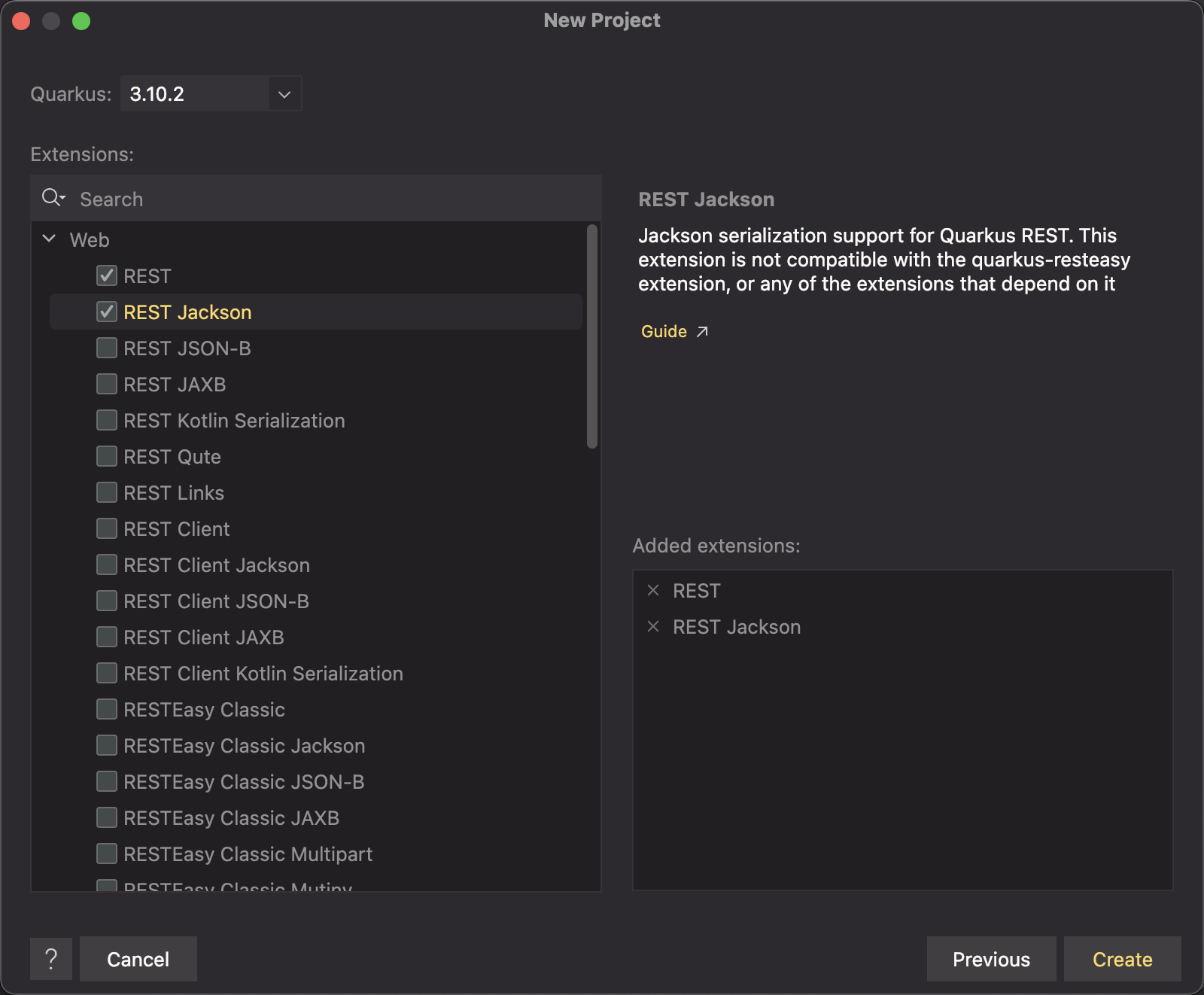Screen dimensions: 1204x995
Task: Uncheck the REST Jackson checkbox
Action: (x=107, y=312)
